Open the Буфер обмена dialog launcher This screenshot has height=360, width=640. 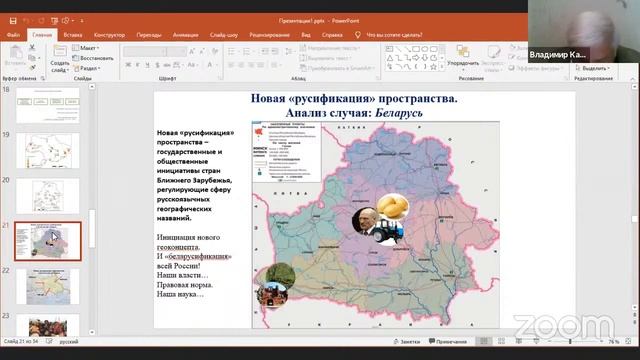pyautogui.click(x=42, y=78)
